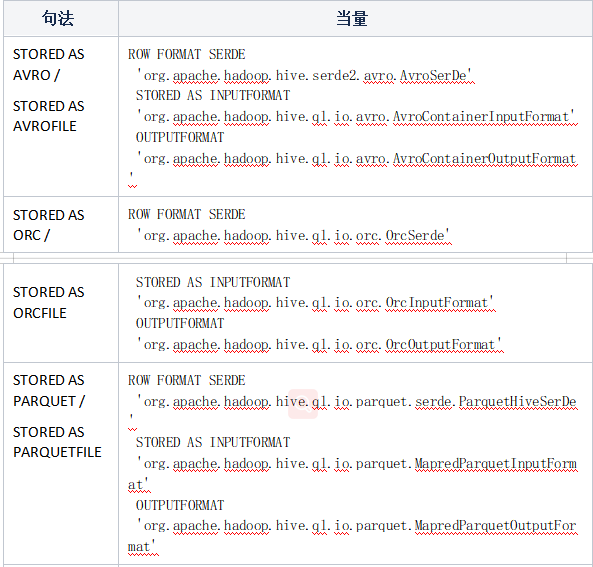Click the STORED AS AVROFILE text

click(48, 116)
